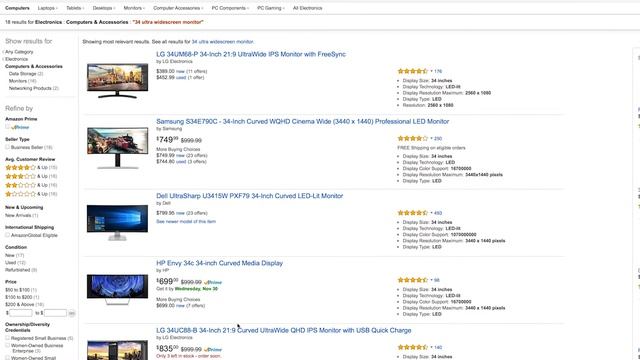The height and width of the screenshot is (360, 640).
Task: Go back to the Electronics category
Action: tap(17, 59)
